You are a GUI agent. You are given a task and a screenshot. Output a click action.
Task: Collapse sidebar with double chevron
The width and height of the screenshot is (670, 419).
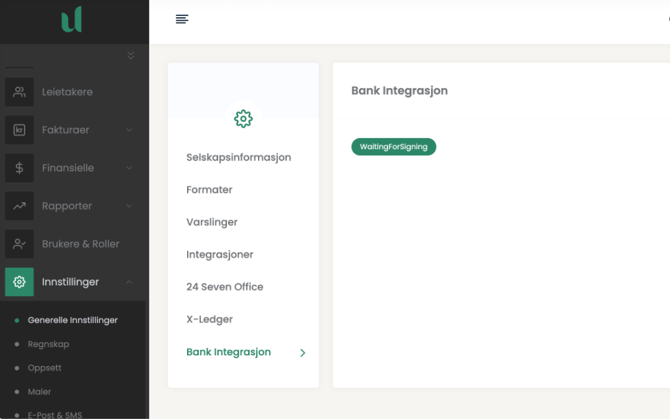pos(130,56)
